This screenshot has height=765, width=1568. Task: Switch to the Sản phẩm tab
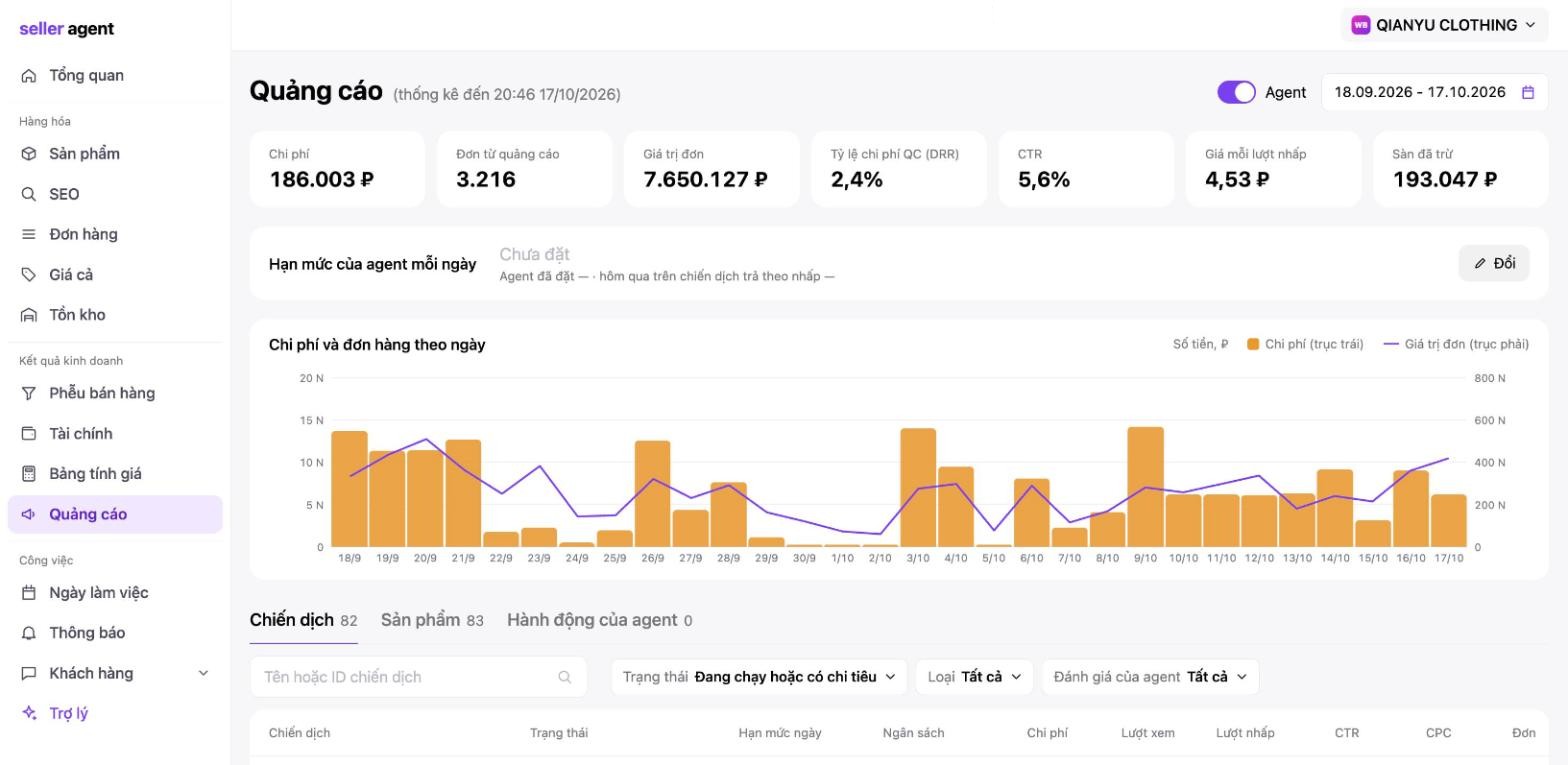432,620
